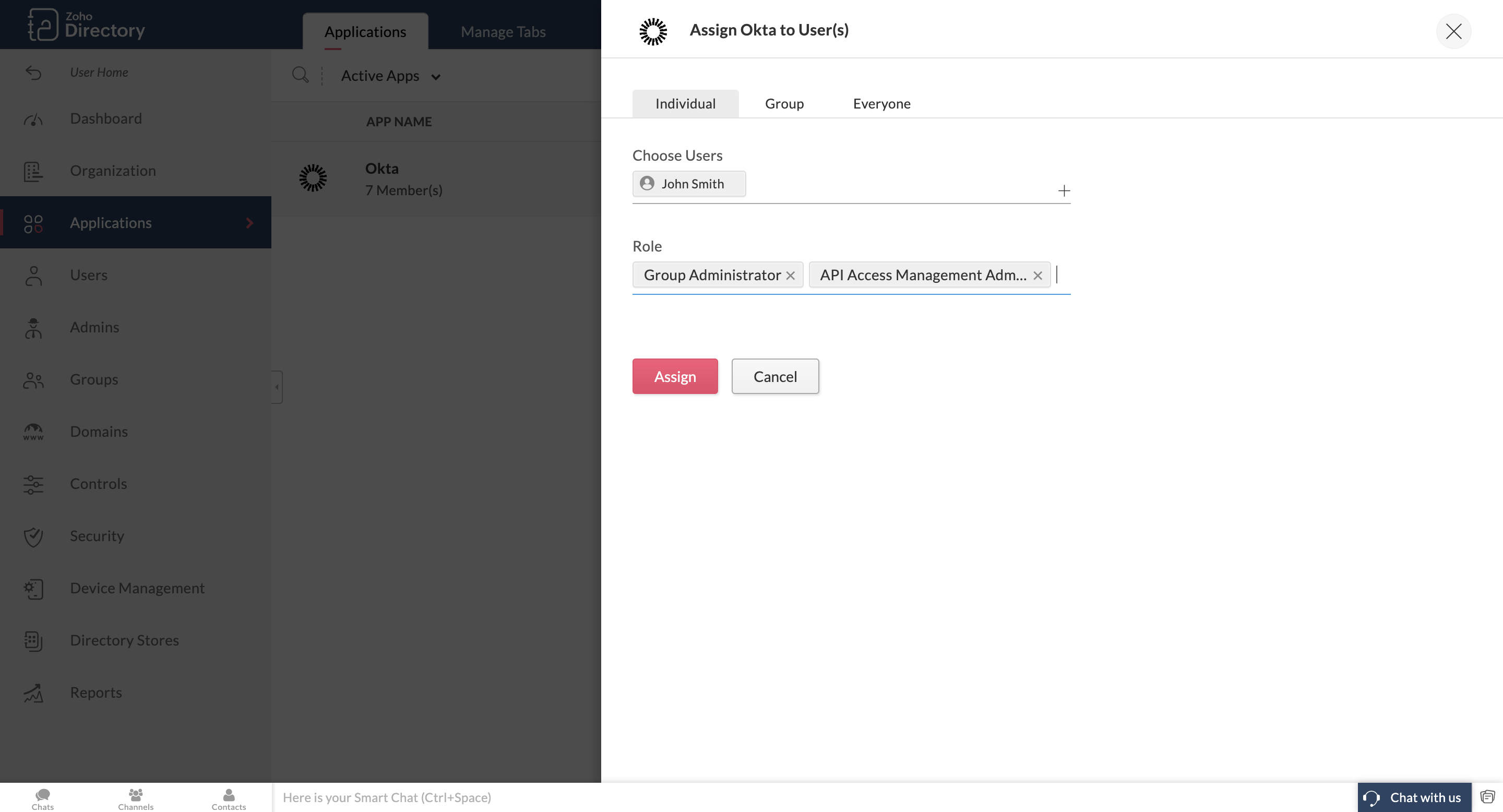Click the Applications grid icon in sidebar
This screenshot has height=812, width=1503.
(x=33, y=223)
